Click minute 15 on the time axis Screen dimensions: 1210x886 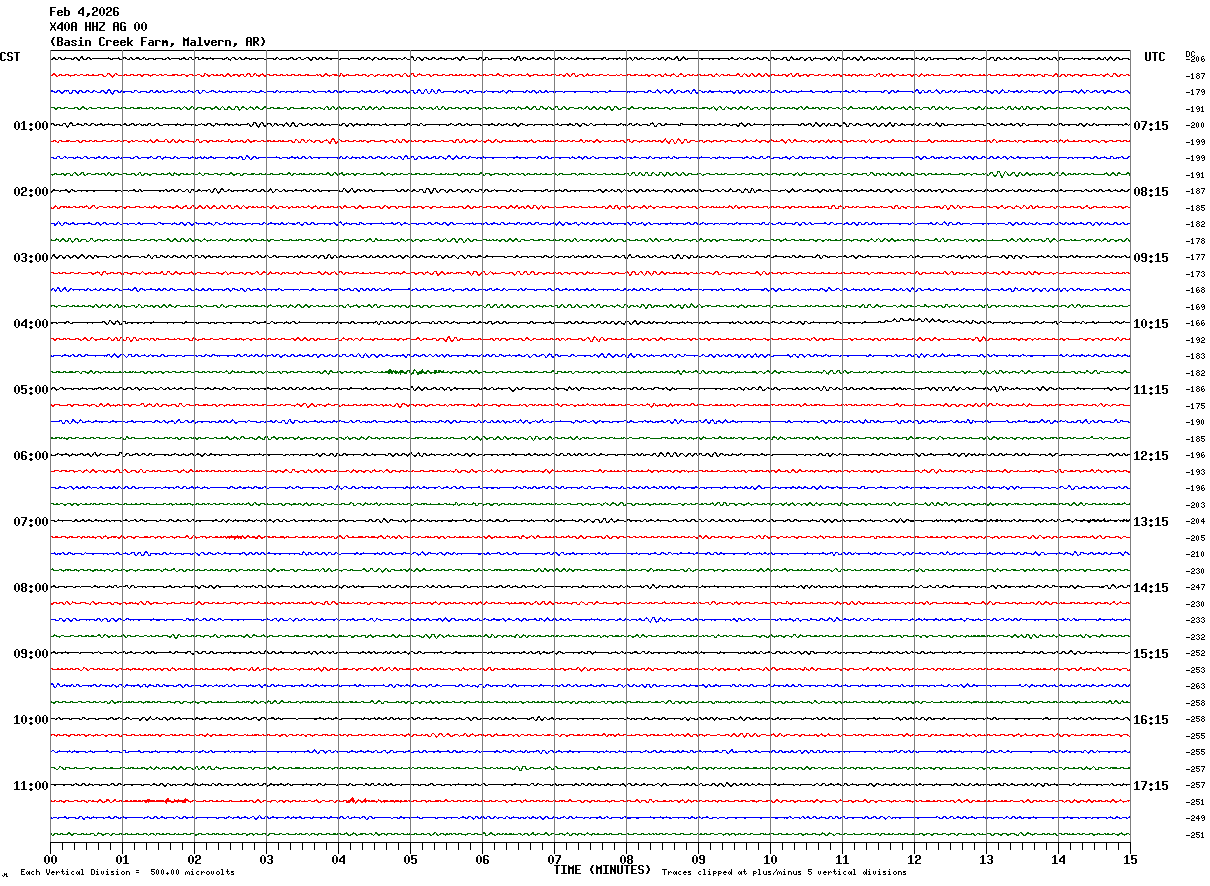point(1130,859)
